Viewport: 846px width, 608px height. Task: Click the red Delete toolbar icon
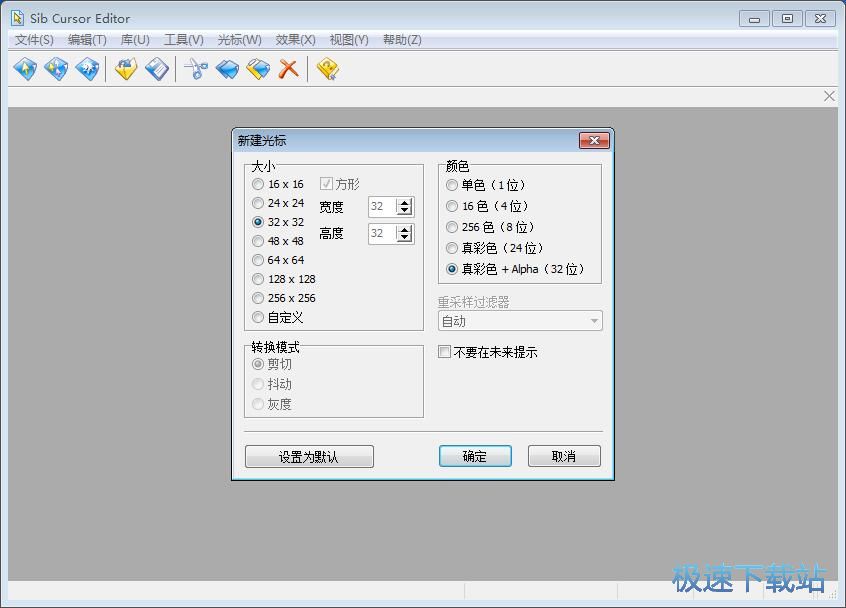click(289, 68)
